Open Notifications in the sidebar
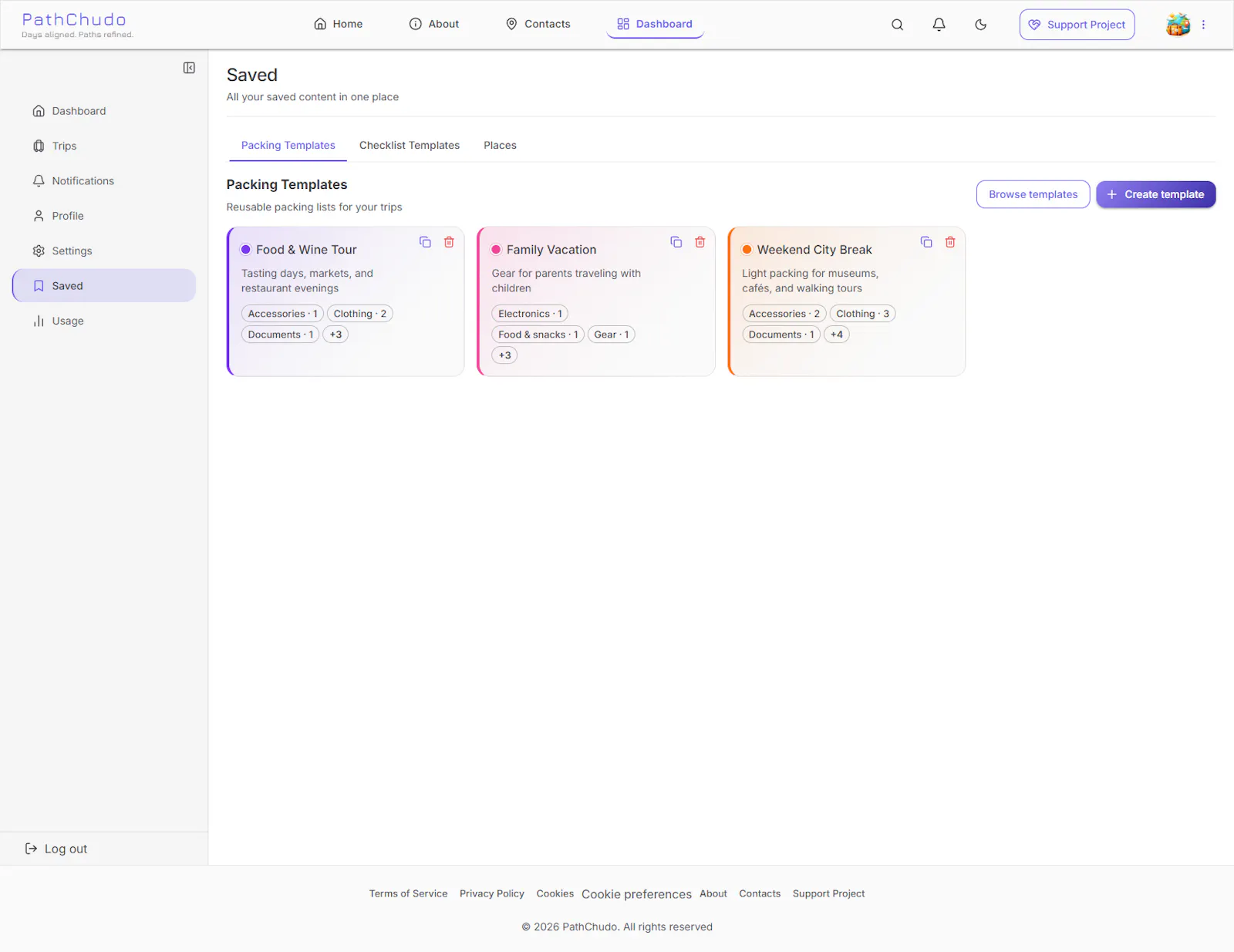This screenshot has width=1234, height=952. click(104, 181)
